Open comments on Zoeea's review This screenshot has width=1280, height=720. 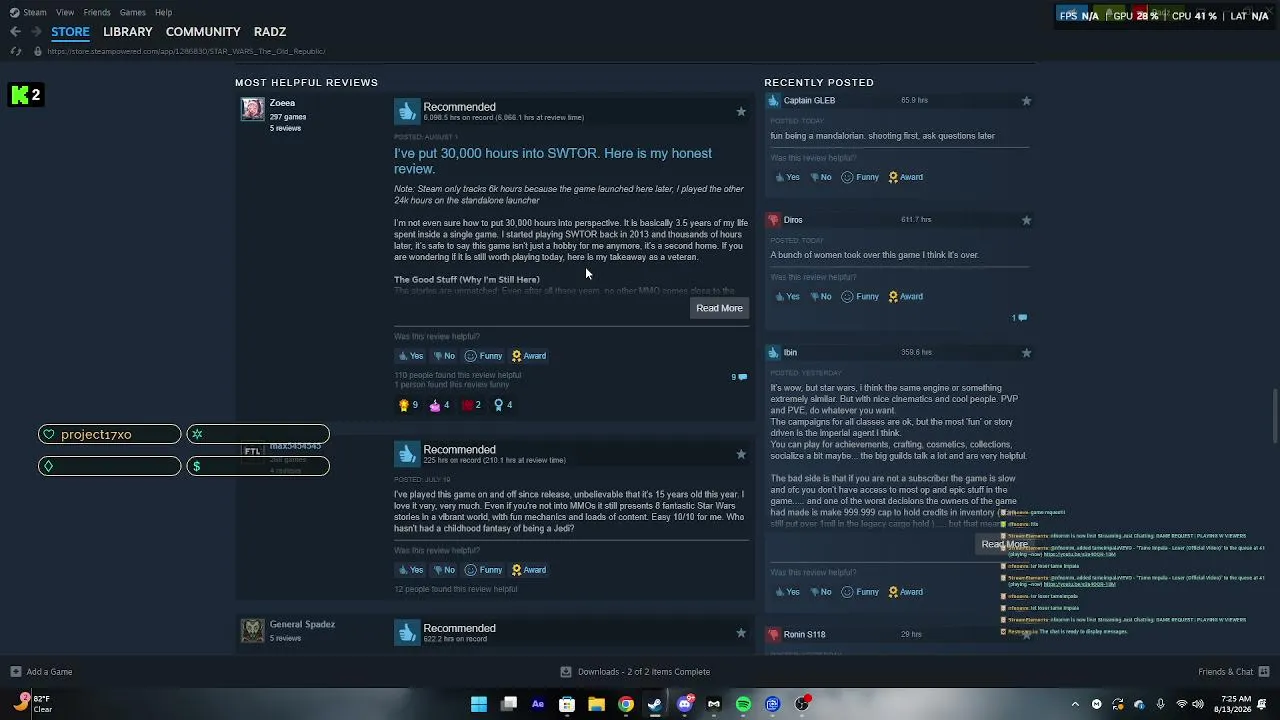click(739, 377)
